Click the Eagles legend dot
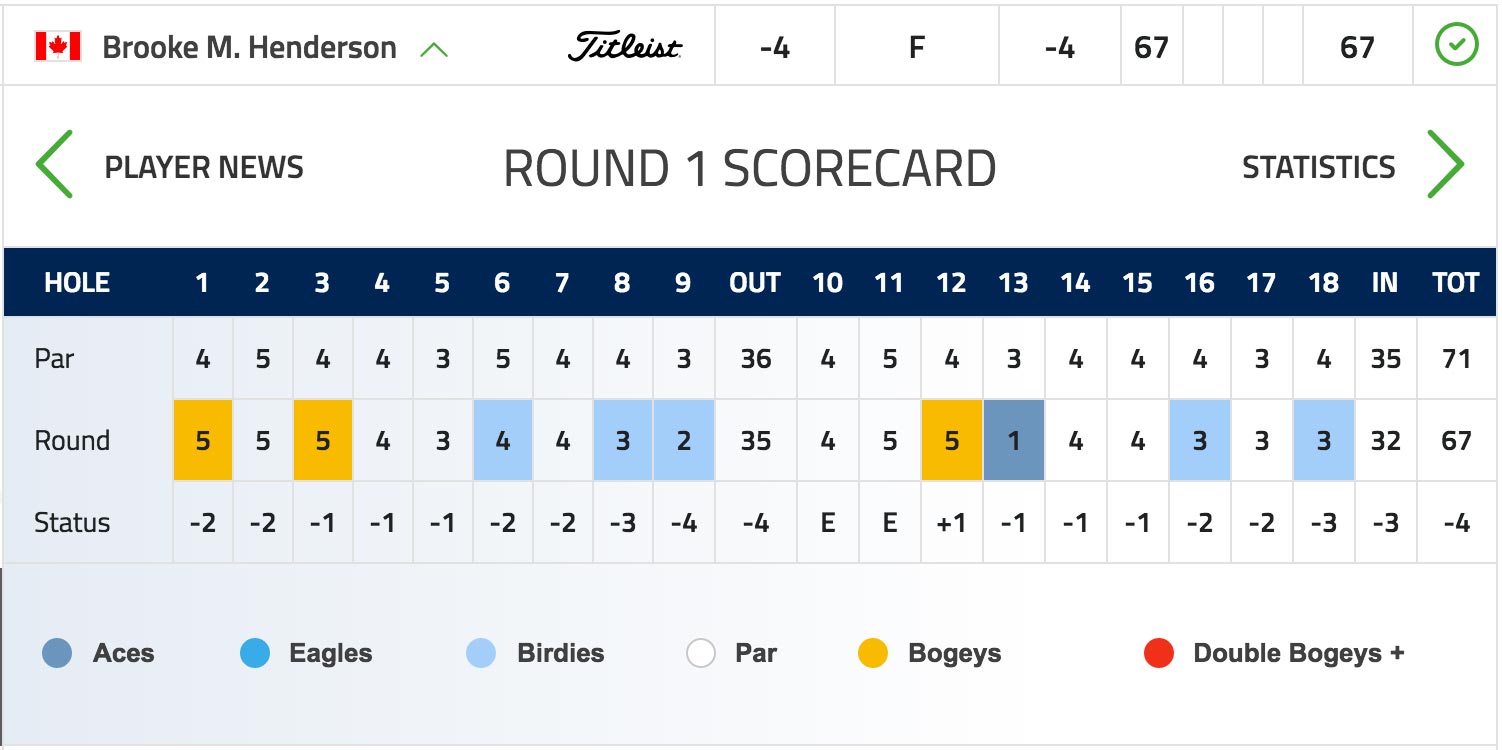This screenshot has width=1502, height=750. [x=255, y=654]
